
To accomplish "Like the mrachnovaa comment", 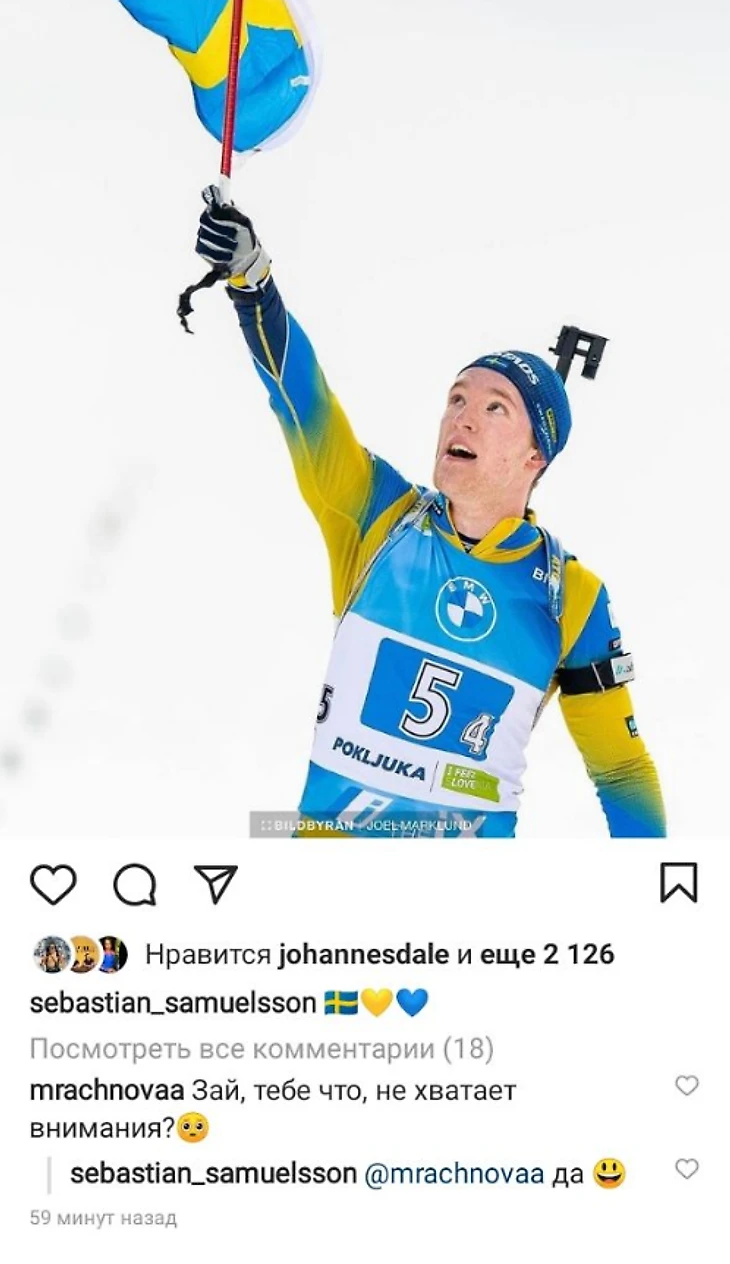I will coord(686,1085).
